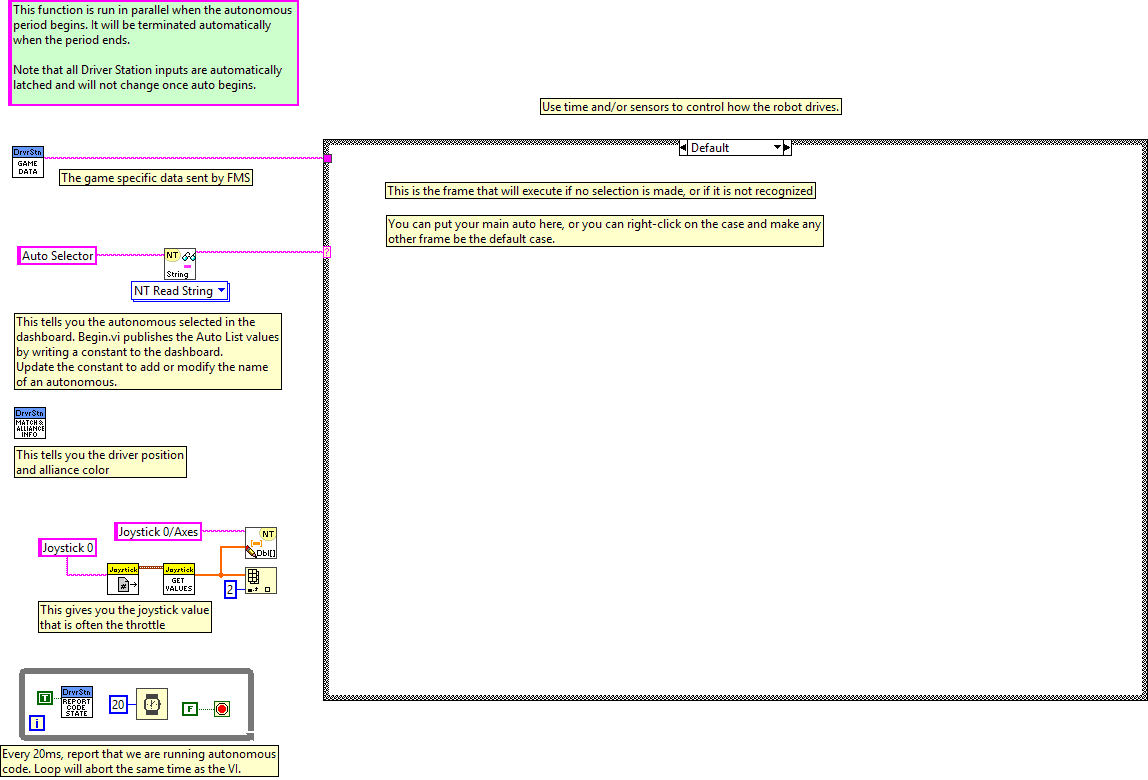Select the NT Read String node icon
The height and width of the screenshot is (780, 1148).
180,264
